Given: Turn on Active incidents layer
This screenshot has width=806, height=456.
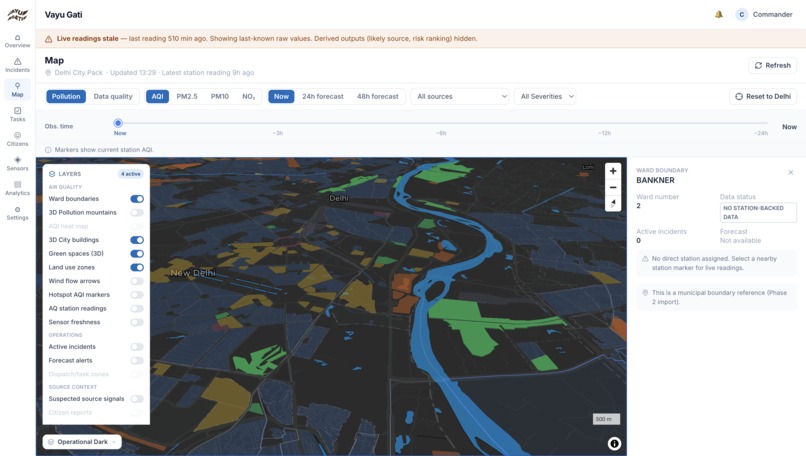Looking at the screenshot, I should (x=137, y=347).
